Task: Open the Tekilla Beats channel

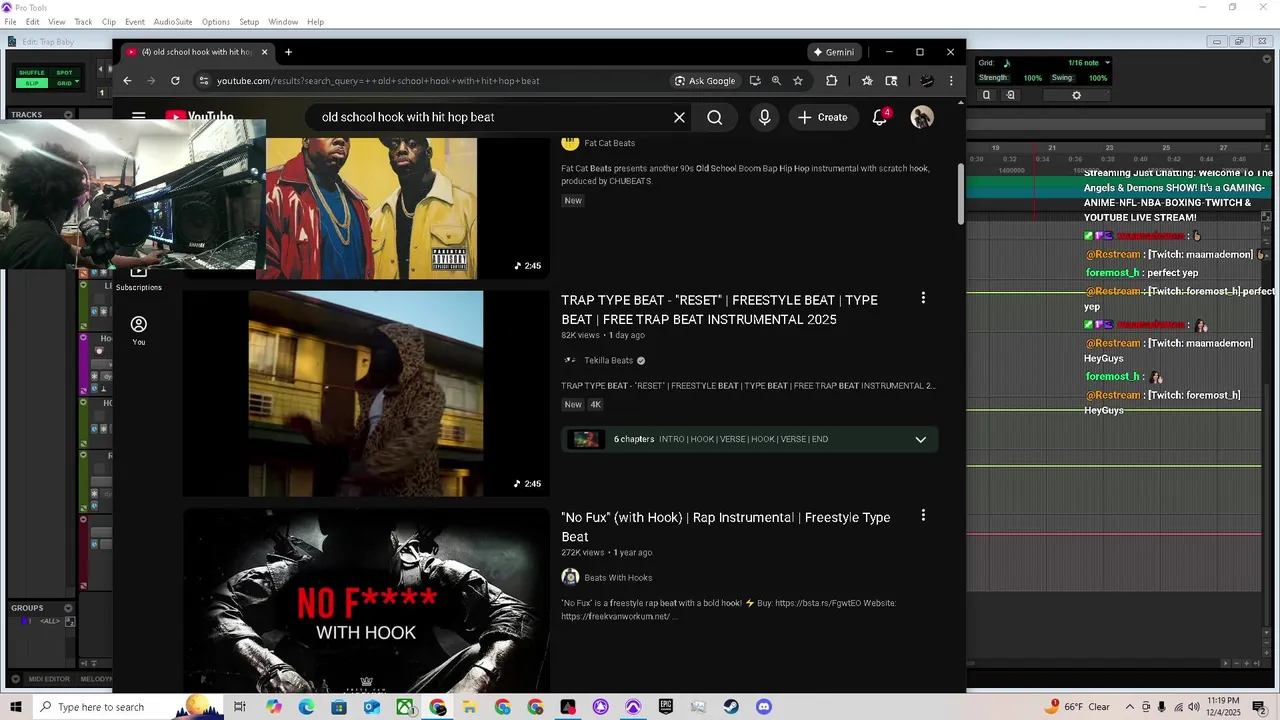Action: coord(608,361)
